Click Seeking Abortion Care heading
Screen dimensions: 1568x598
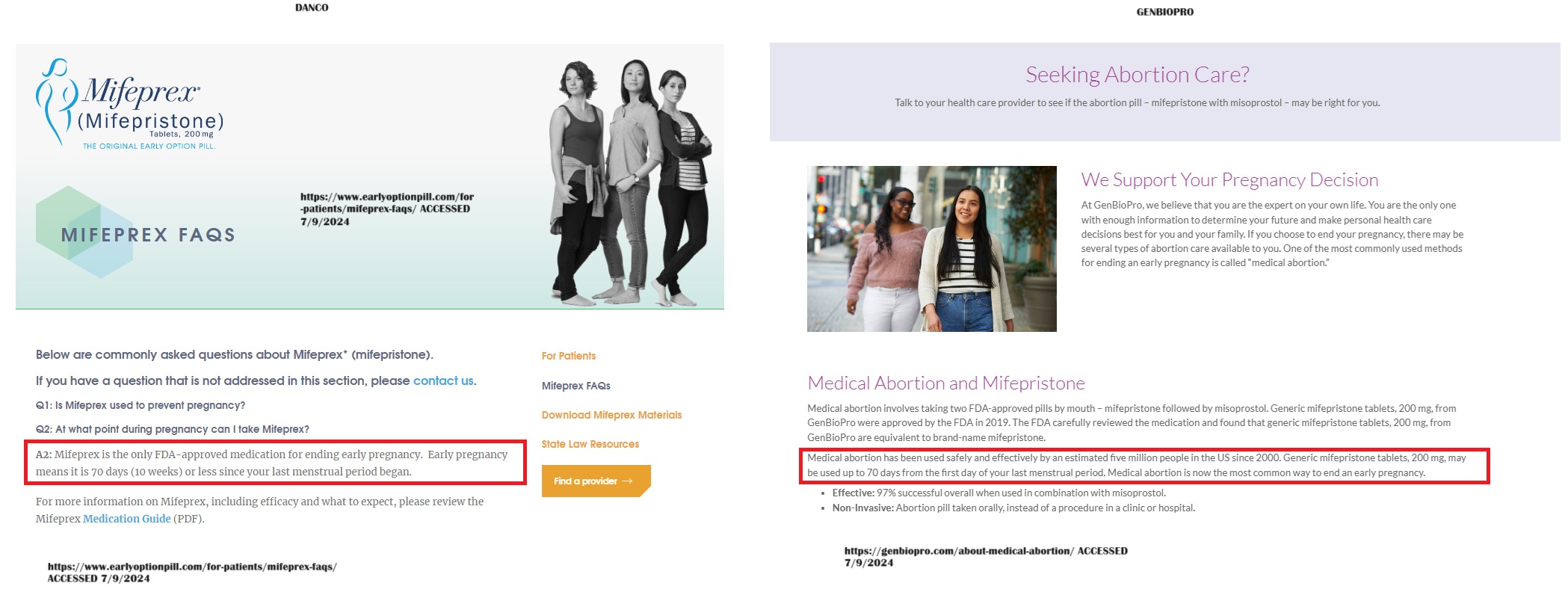[1138, 75]
